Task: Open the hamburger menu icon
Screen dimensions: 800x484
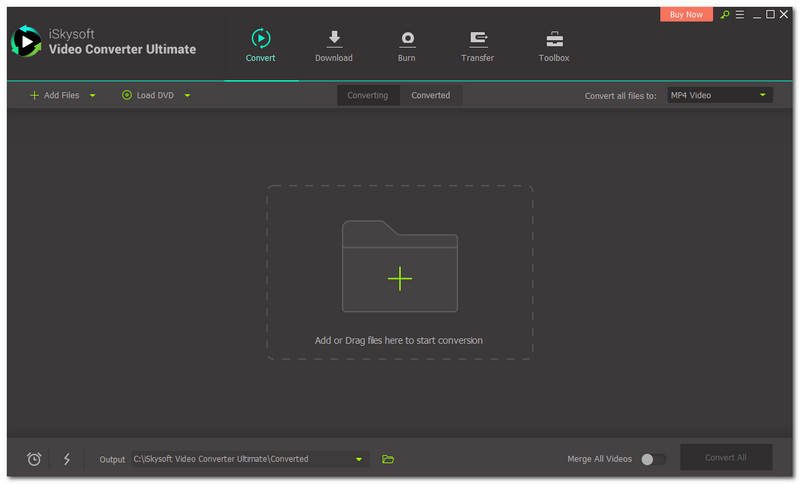Action: click(x=740, y=15)
